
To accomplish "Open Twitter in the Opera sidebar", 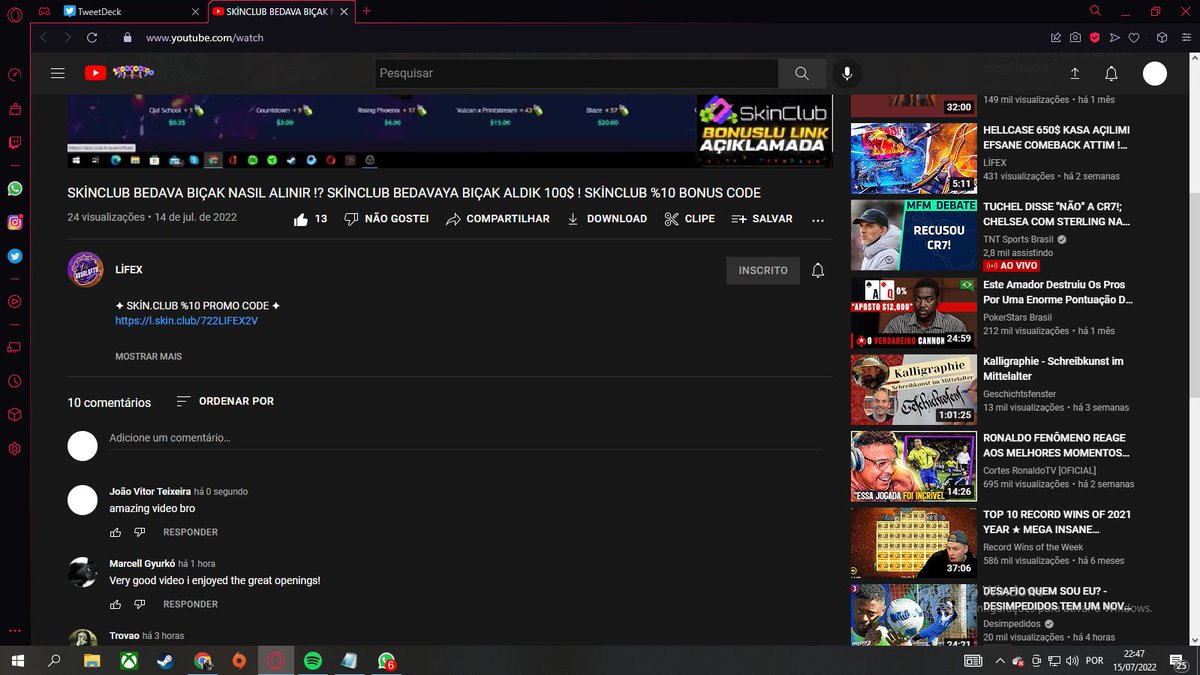I will click(14, 256).
